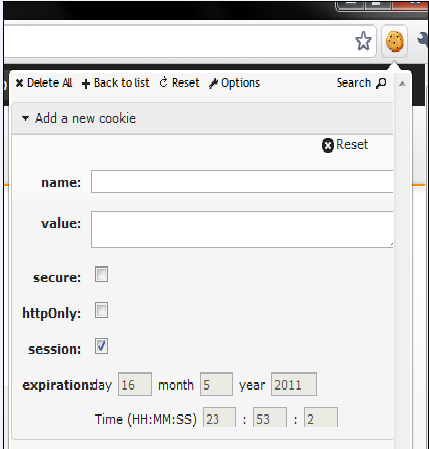Screen dimensions: 429x449
Task: Enable the secure checkbox
Action: click(101, 274)
